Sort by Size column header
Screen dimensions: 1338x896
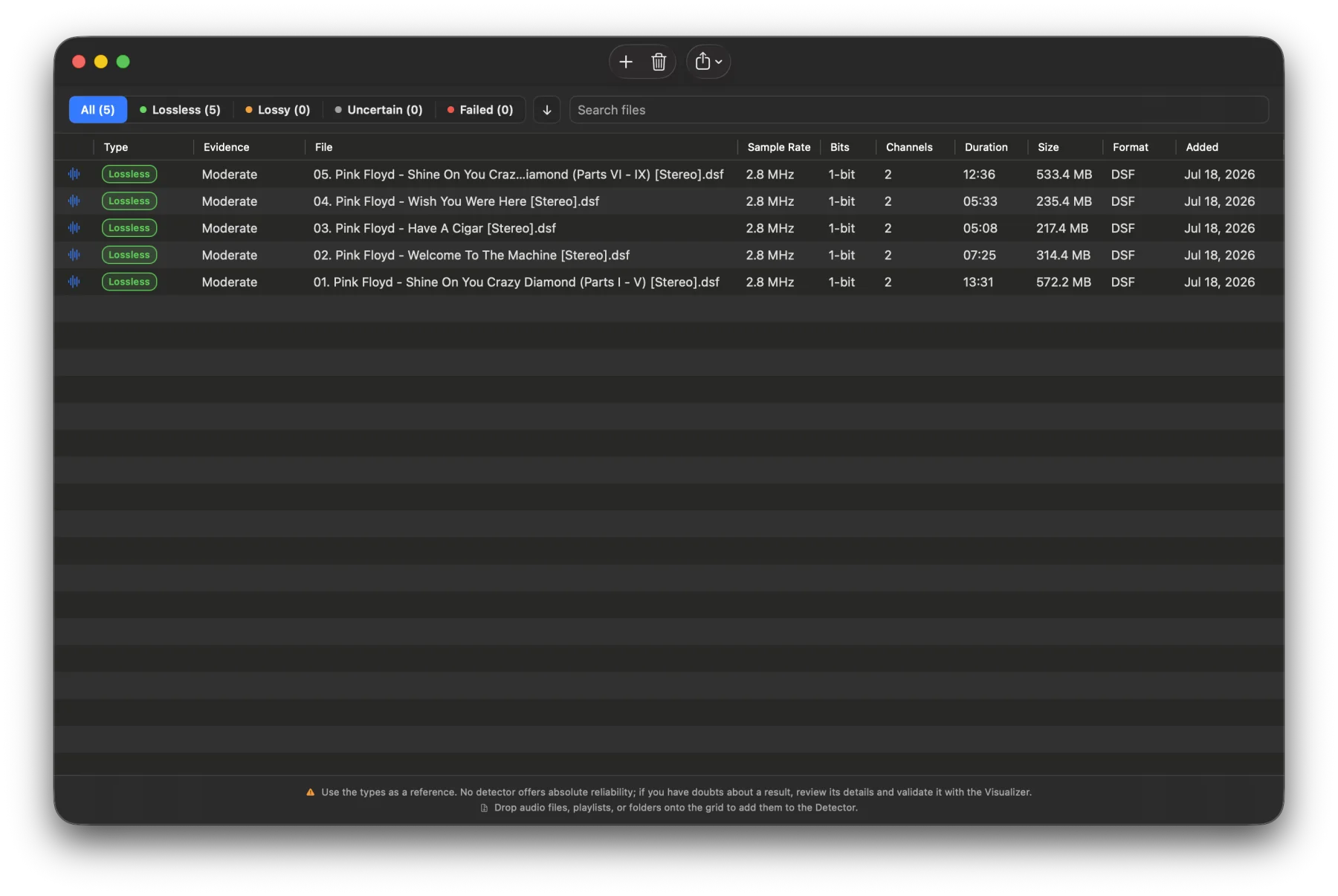(1048, 147)
